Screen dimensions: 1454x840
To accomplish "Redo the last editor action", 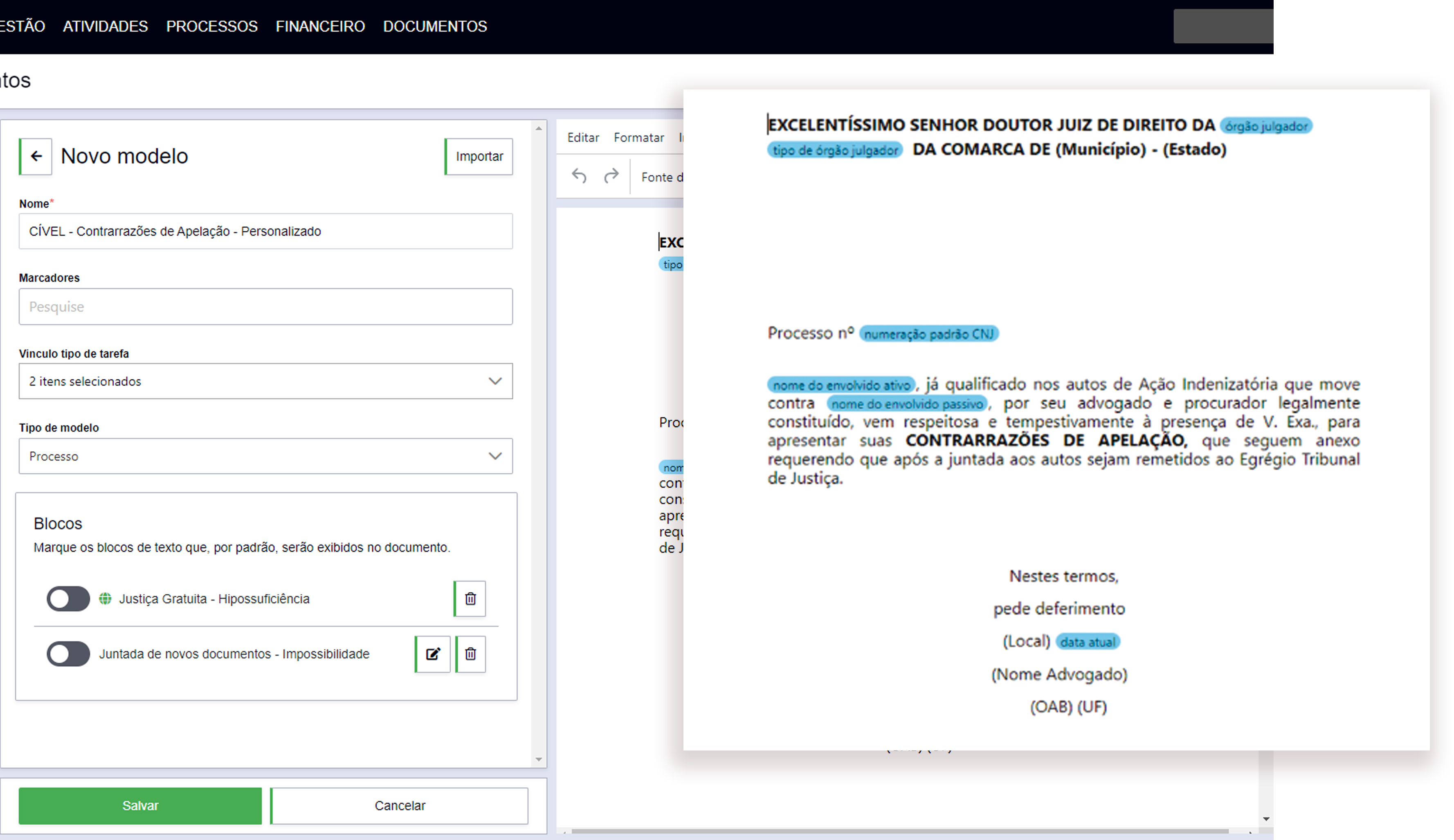I will (611, 177).
